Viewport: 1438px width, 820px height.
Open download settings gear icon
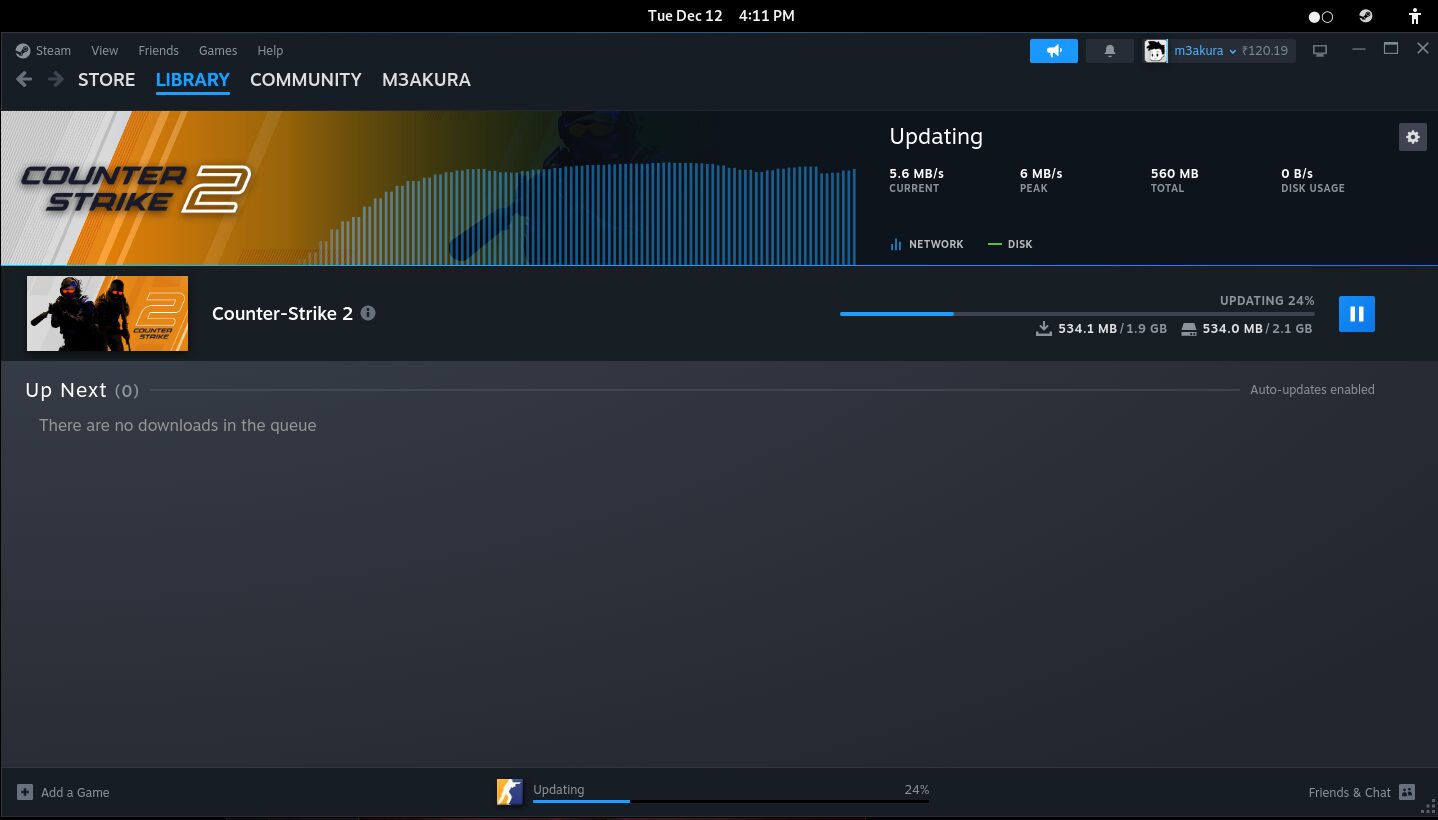1412,137
